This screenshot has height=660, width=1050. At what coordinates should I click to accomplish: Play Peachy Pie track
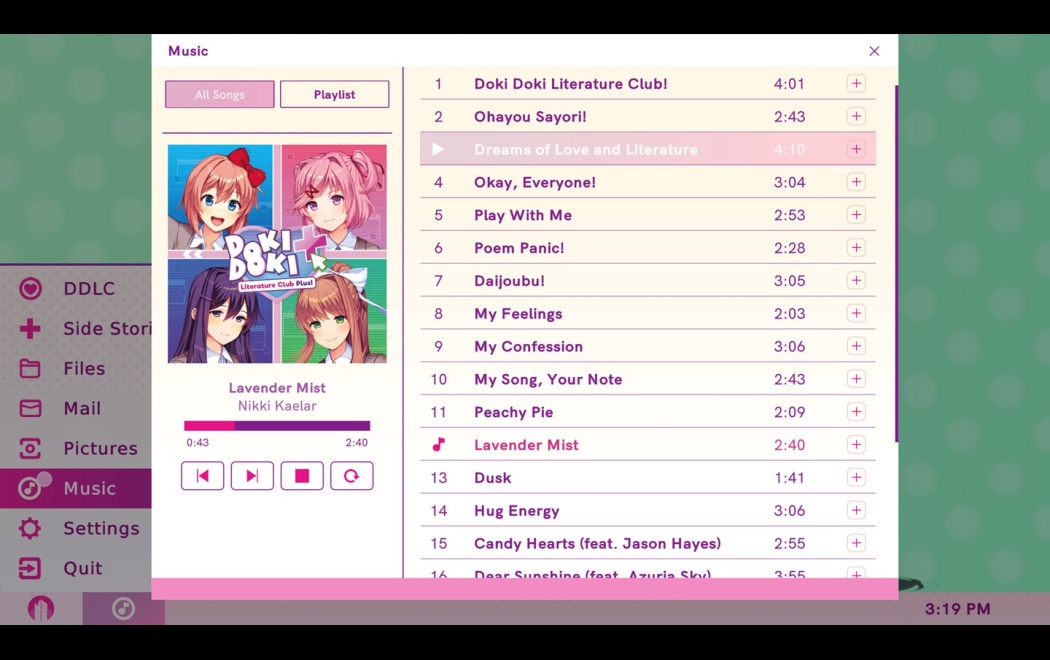[x=648, y=412]
